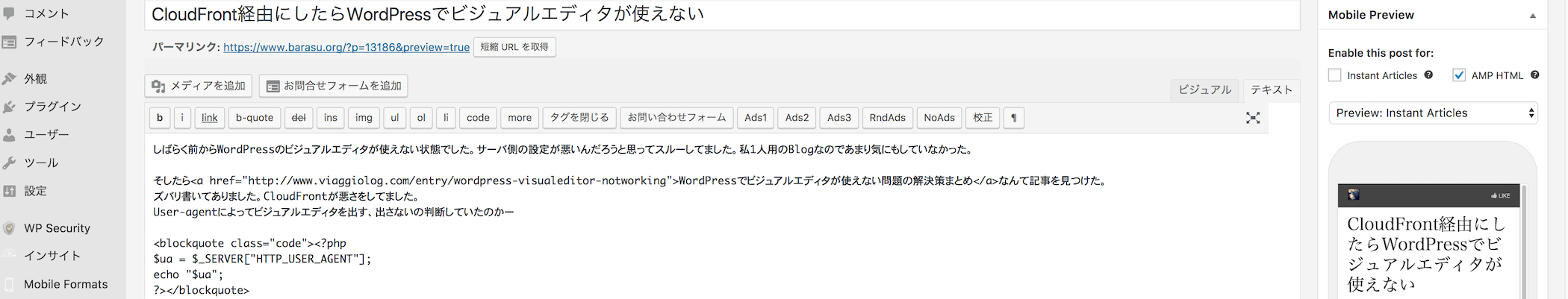Viewport: 1568px width, 299px height.
Task: Click the Ads3 quicktag button
Action: 839,118
